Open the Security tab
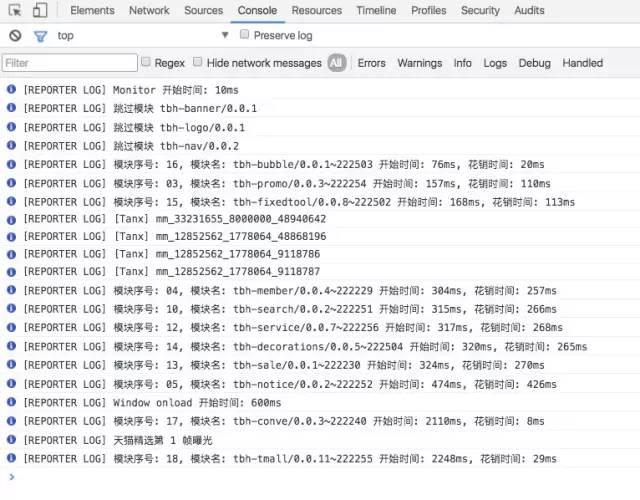The width and height of the screenshot is (640, 500). [x=480, y=11]
